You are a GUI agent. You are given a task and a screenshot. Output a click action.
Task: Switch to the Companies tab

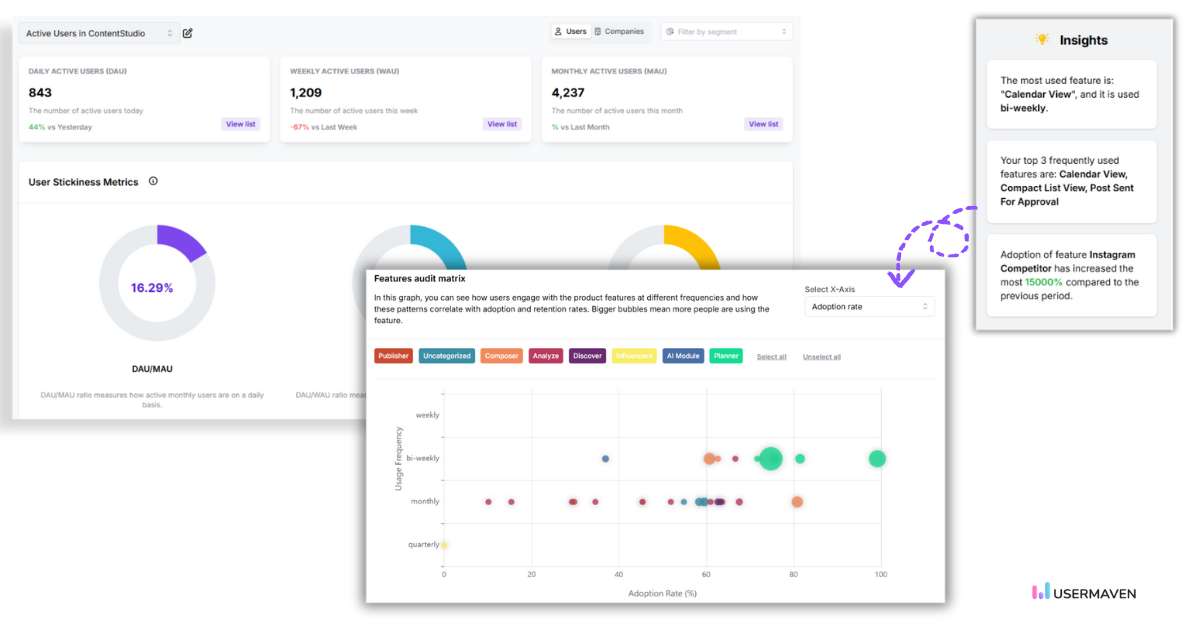tap(619, 32)
